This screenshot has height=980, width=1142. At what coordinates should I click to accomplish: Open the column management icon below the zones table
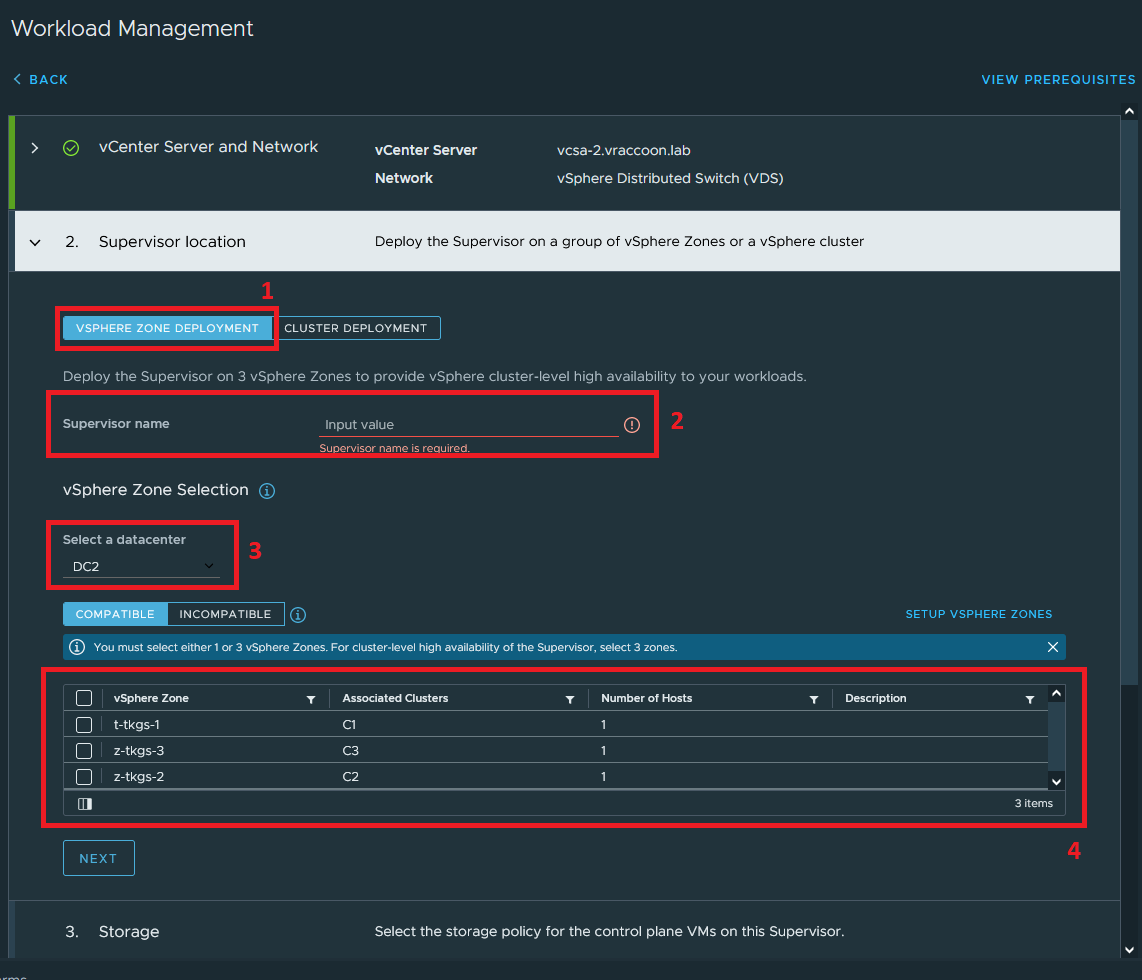pyautogui.click(x=84, y=803)
